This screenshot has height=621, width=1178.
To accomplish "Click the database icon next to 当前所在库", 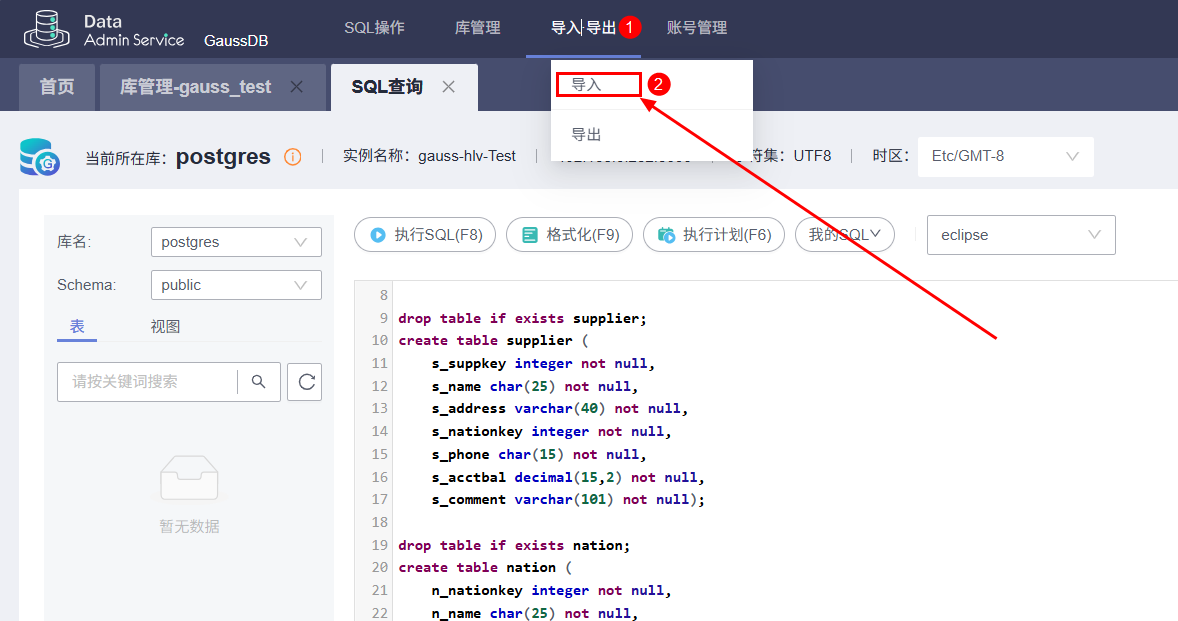I will (40, 158).
